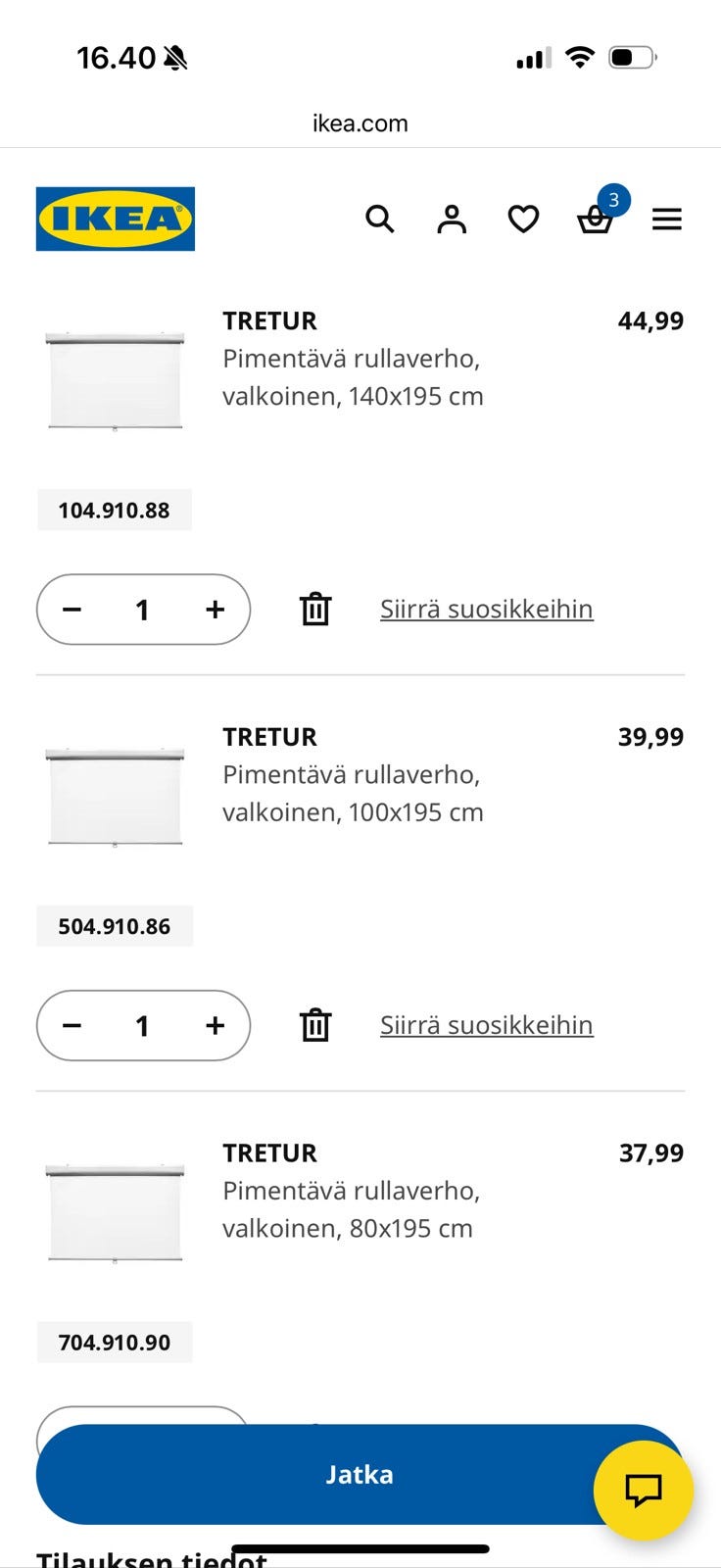721x1568 pixels.
Task: Increase quantity of 140x195 cm blind
Action: click(216, 610)
